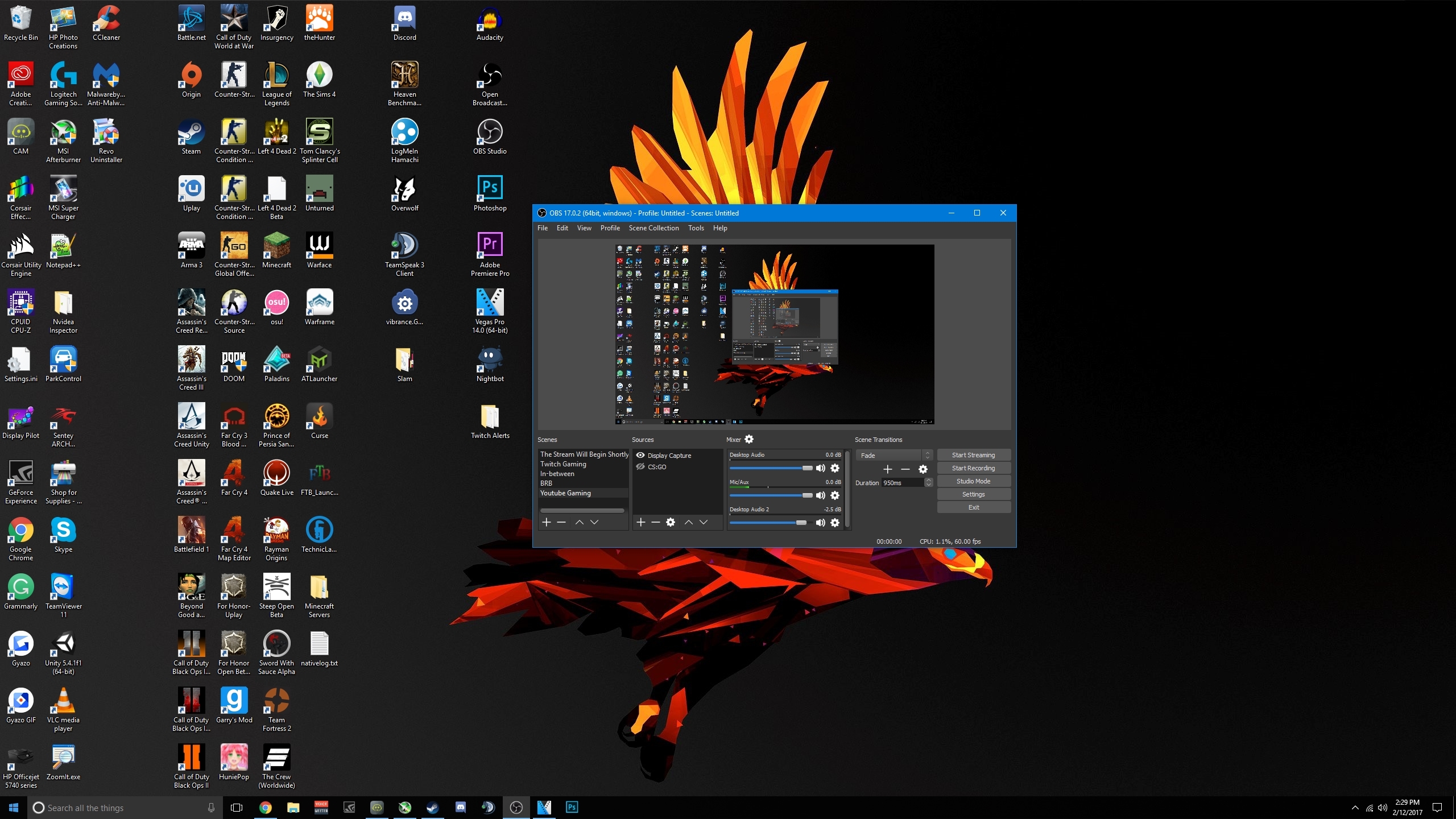Click the Duration 950ms spinner arrows
The width and height of the screenshot is (1456, 819).
(x=929, y=482)
